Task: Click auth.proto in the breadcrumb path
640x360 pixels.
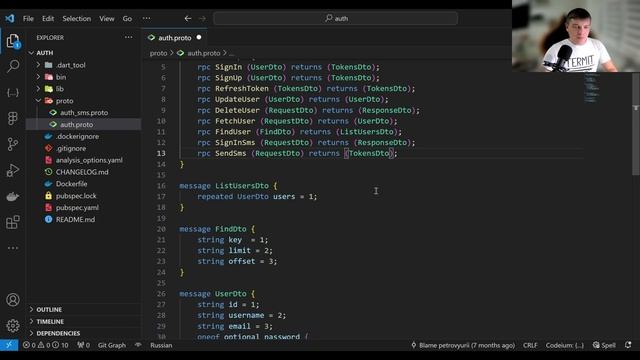Action: [x=204, y=53]
